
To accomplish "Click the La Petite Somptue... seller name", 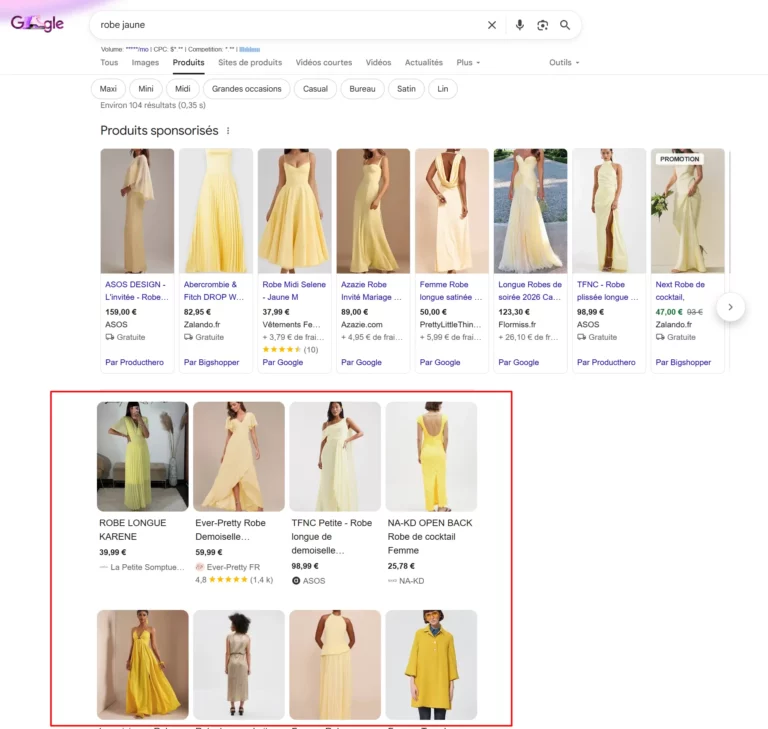I will click(x=147, y=567).
